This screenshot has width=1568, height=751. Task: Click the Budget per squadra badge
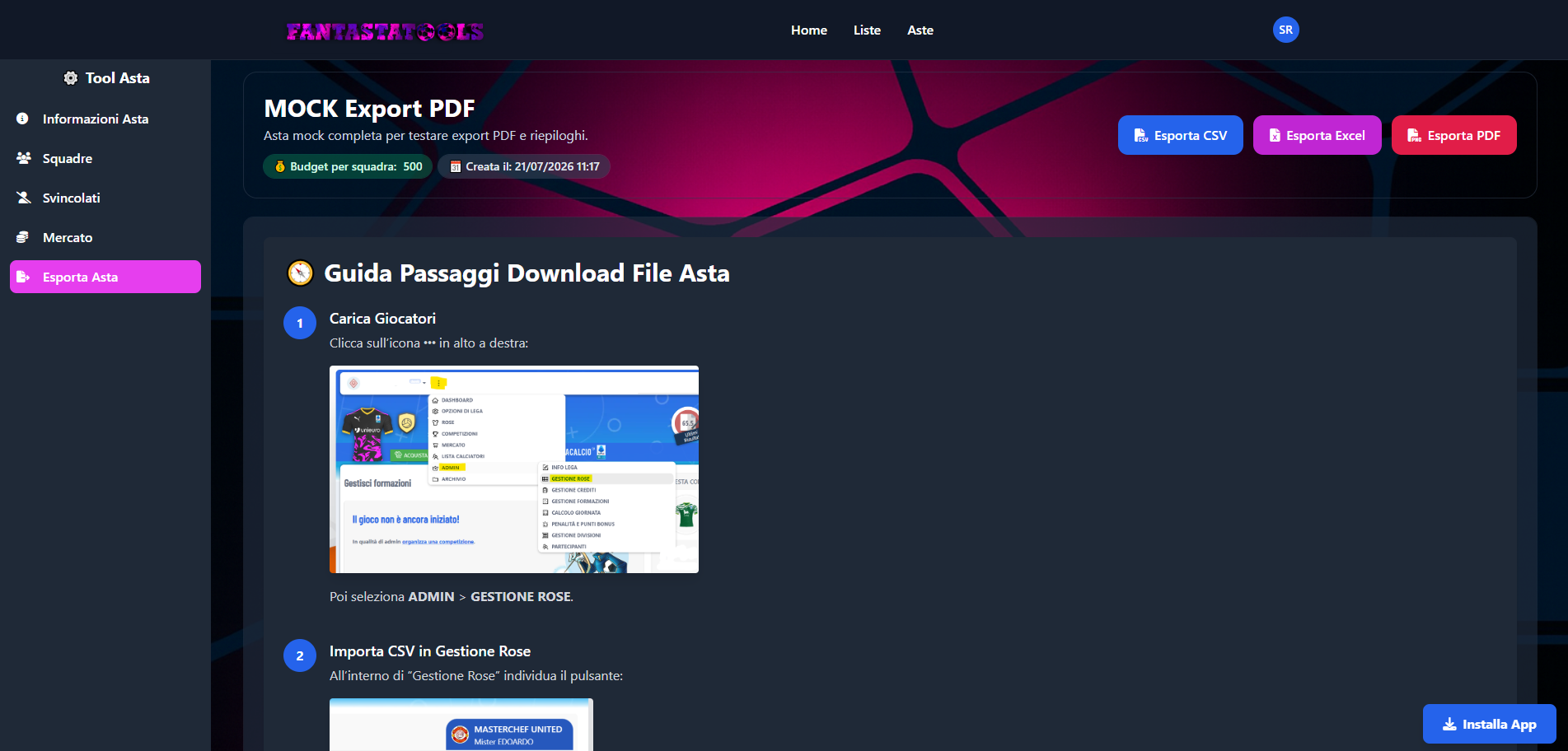348,166
